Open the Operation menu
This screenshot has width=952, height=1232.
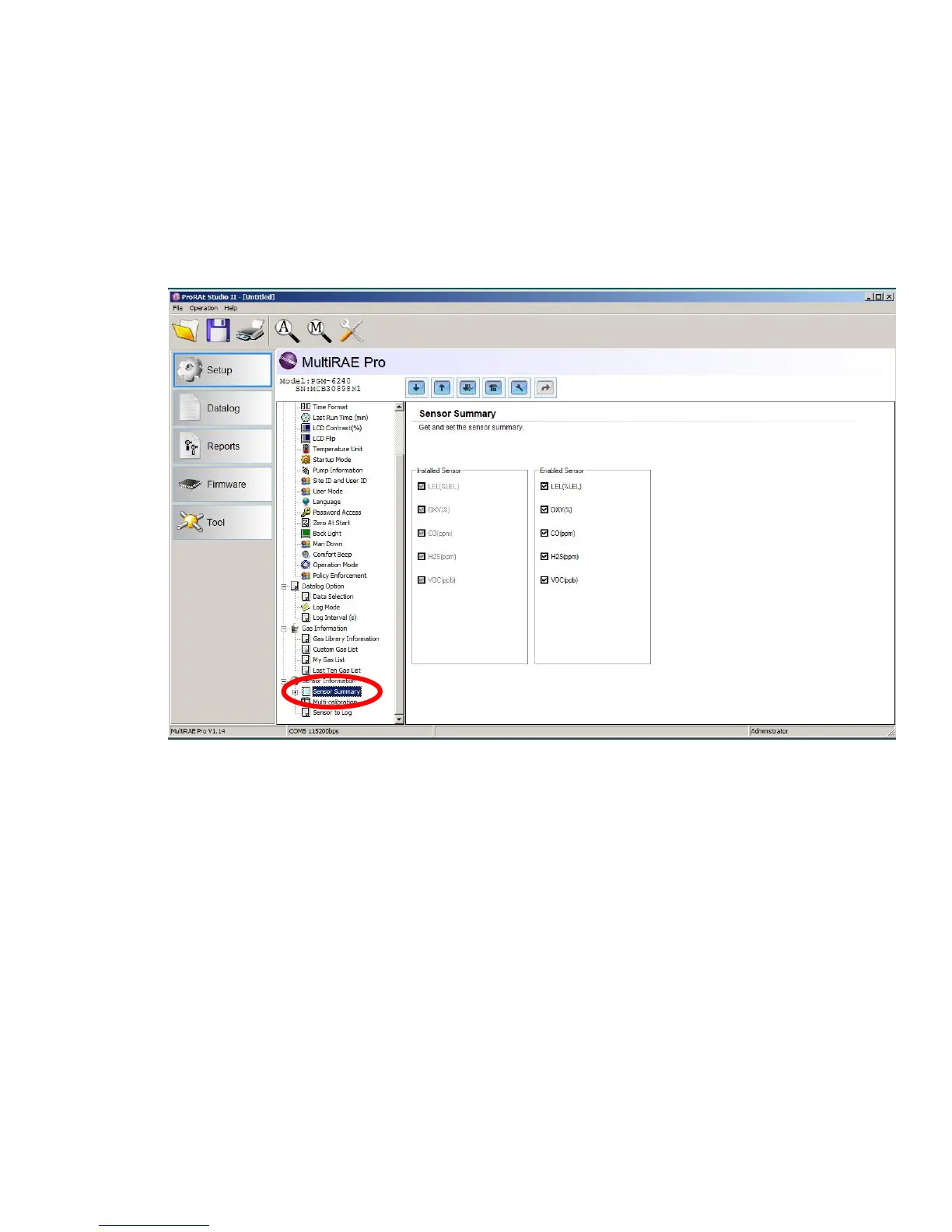[204, 308]
